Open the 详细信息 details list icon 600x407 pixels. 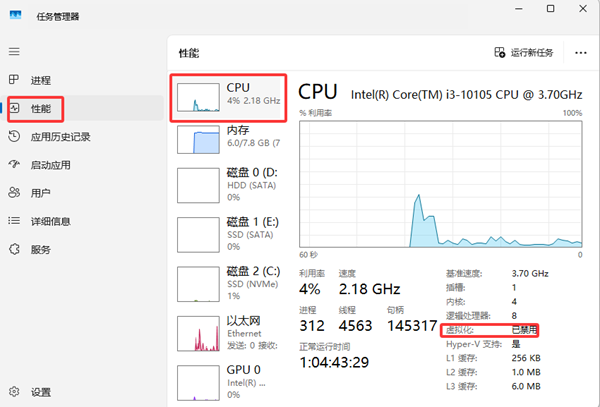(x=14, y=221)
